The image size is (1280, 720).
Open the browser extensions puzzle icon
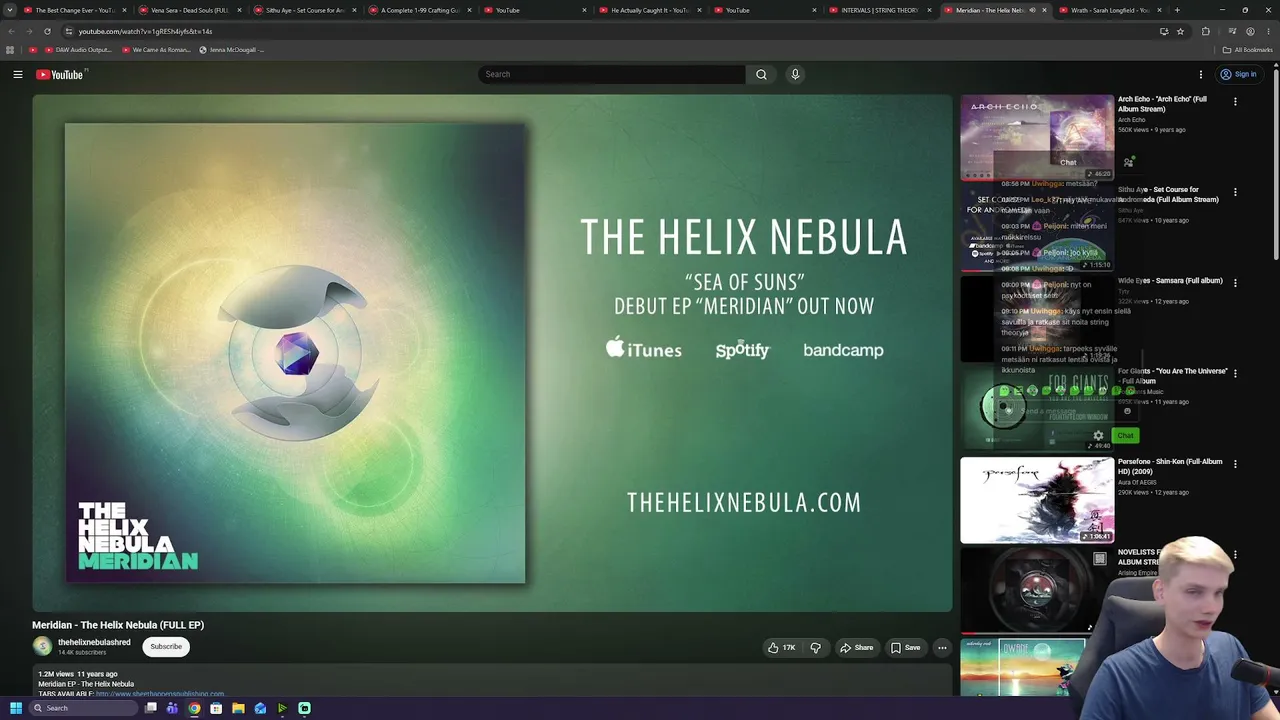click(x=1205, y=31)
